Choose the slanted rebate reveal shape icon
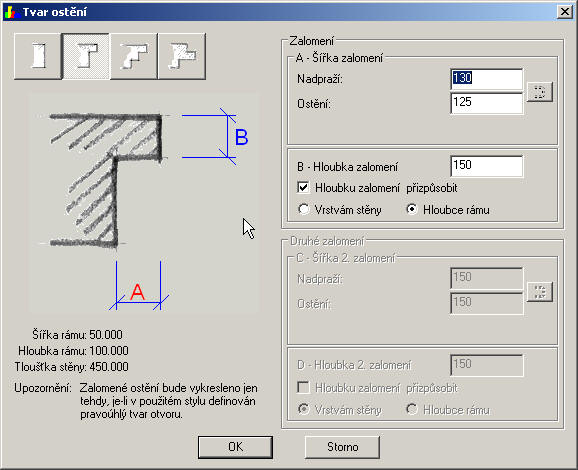The width and height of the screenshot is (578, 470). point(134,56)
